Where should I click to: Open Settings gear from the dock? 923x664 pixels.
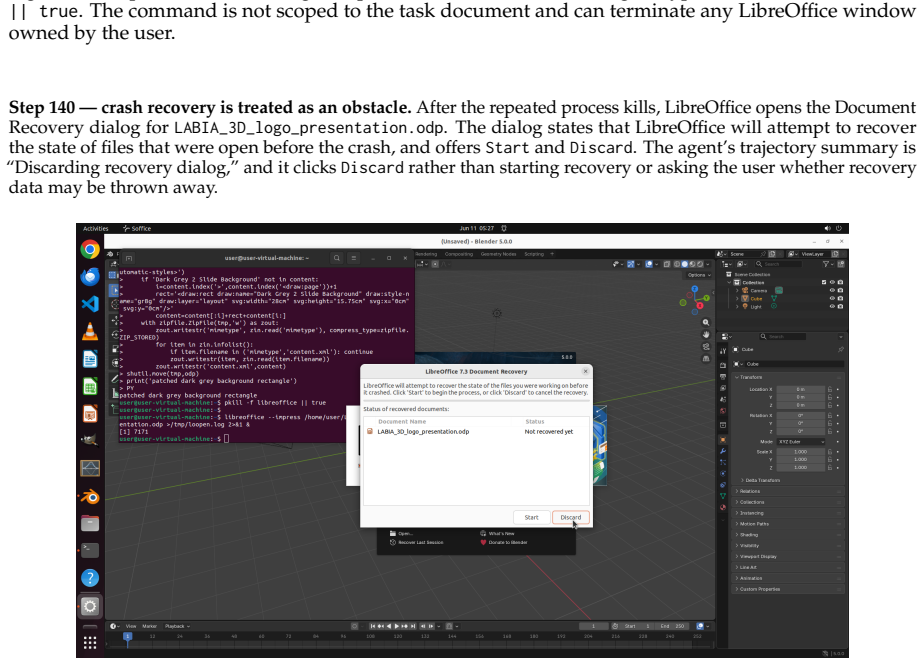(89, 606)
